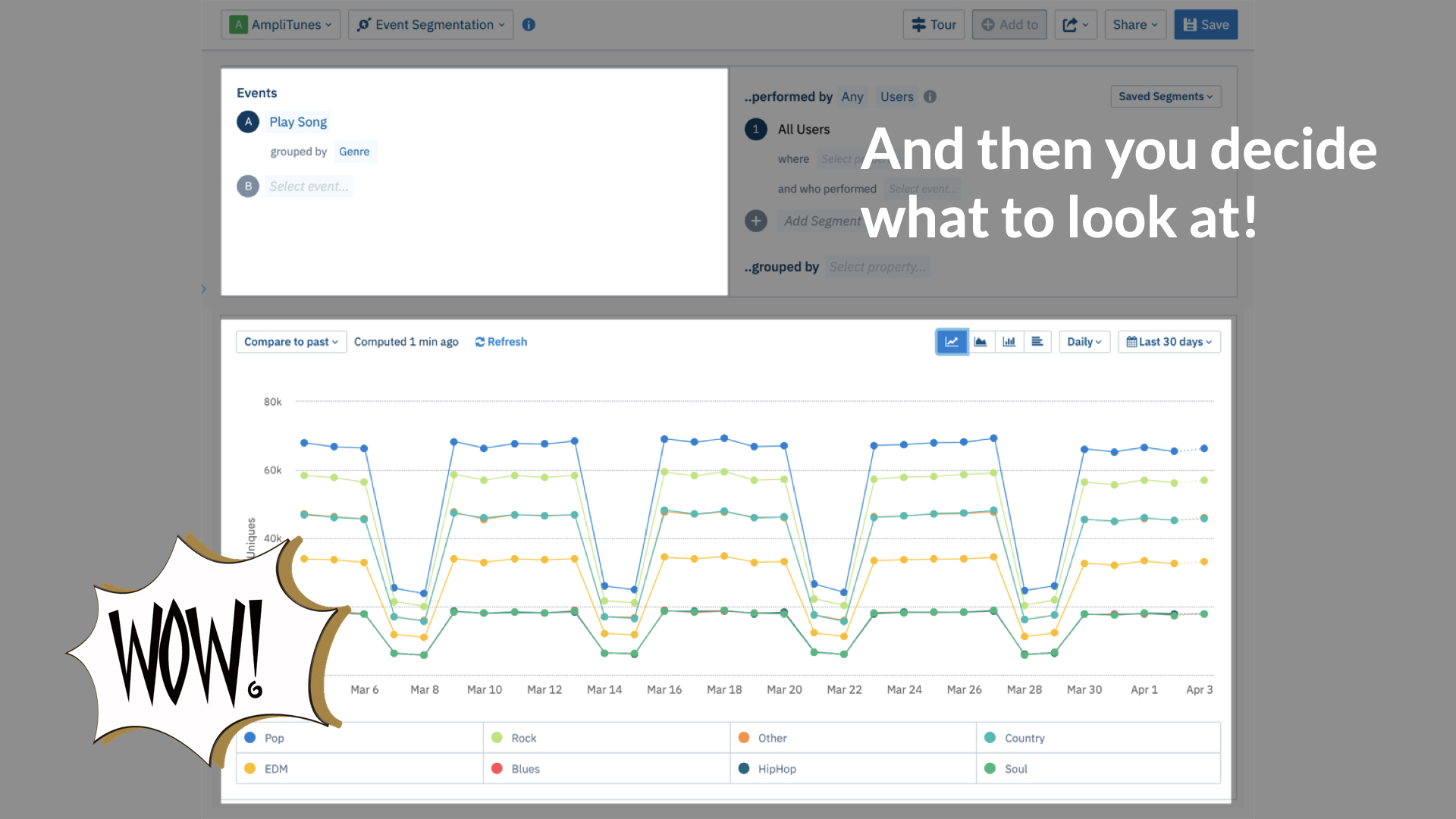
Task: Click the info icon beside Event Segmentation
Action: (529, 25)
